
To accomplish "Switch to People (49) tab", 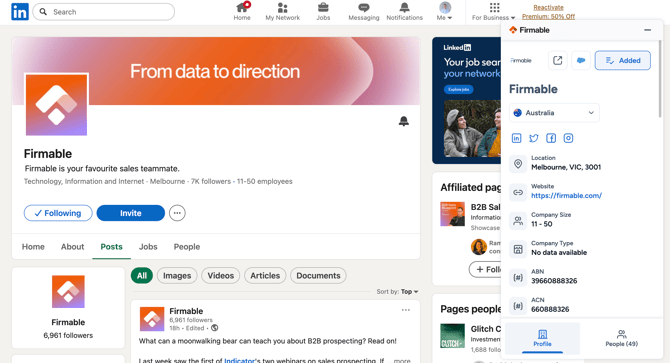I will (621, 338).
